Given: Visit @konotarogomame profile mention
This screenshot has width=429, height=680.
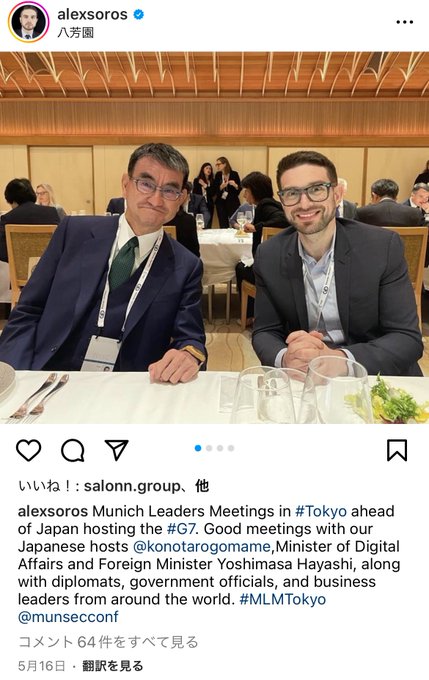Looking at the screenshot, I should click(x=202, y=546).
